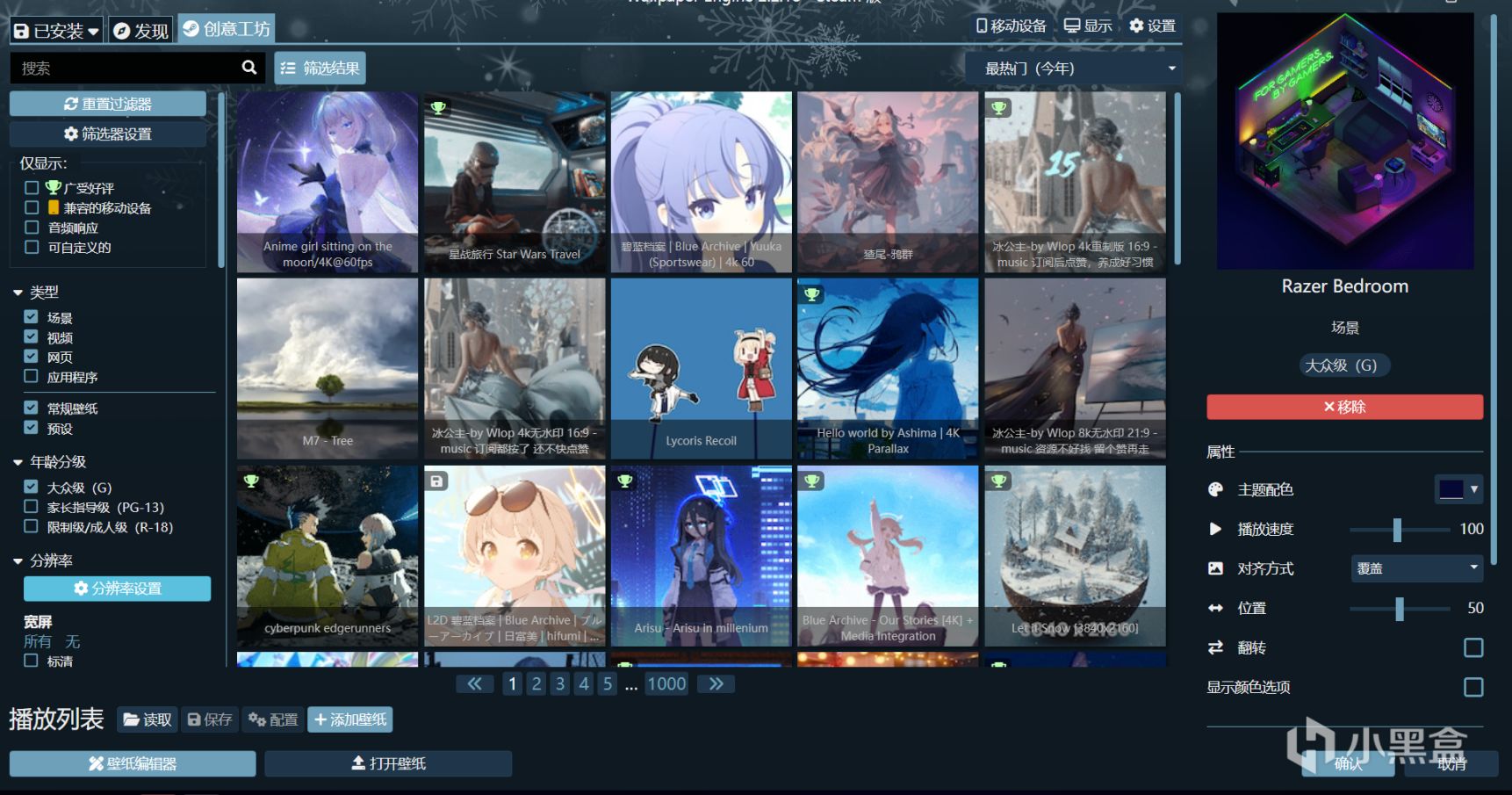1512x795 pixels.
Task: Click the flip arrows icon
Action: click(1215, 647)
